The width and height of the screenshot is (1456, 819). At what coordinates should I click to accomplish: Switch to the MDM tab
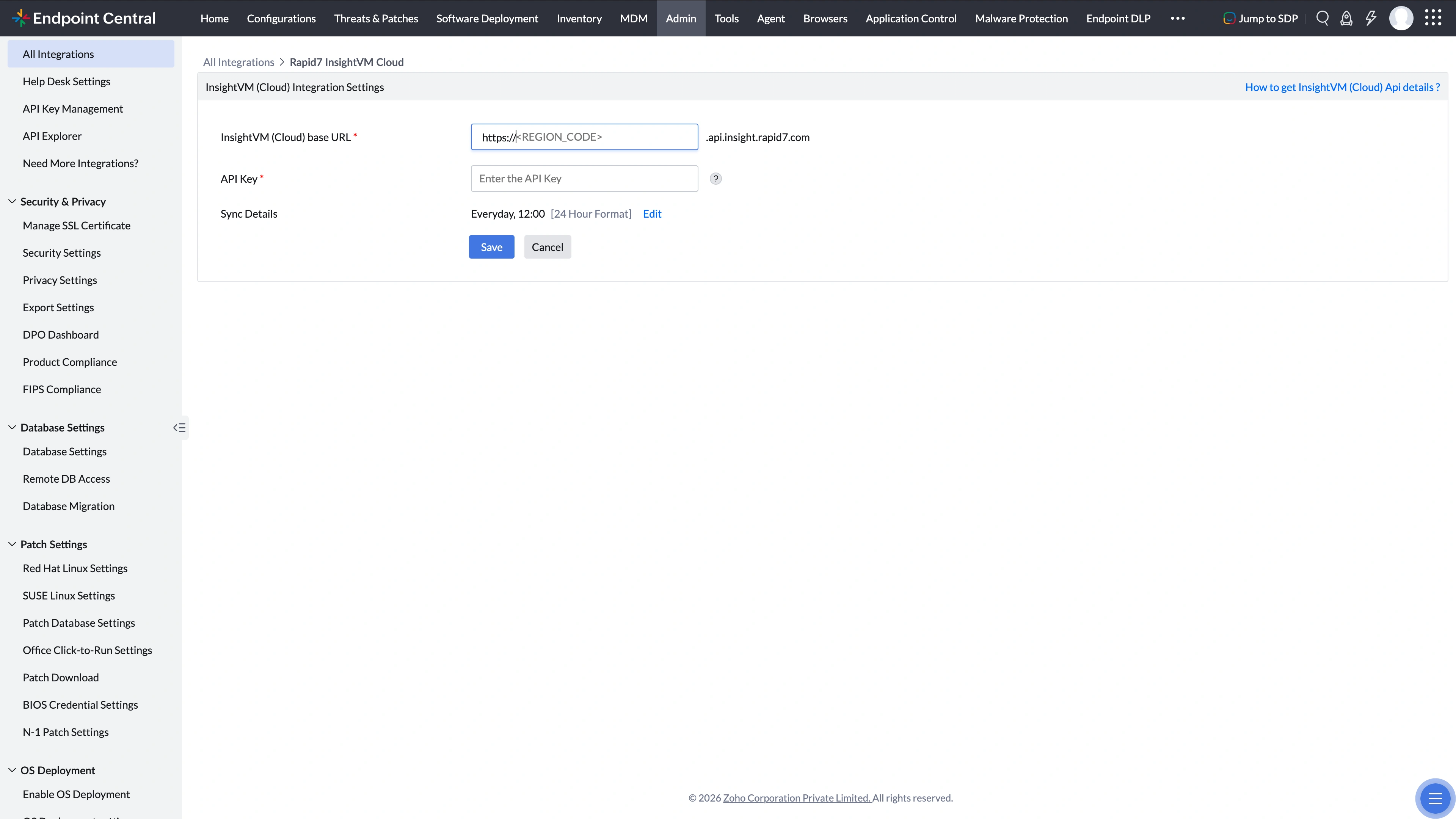(x=634, y=18)
